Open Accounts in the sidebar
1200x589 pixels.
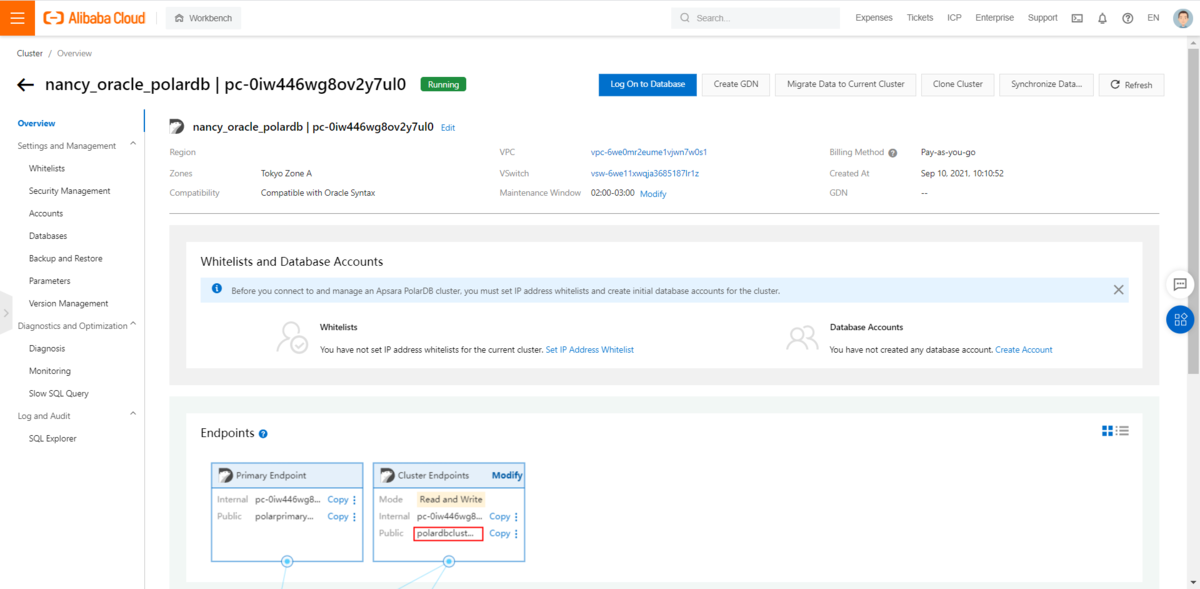[46, 213]
